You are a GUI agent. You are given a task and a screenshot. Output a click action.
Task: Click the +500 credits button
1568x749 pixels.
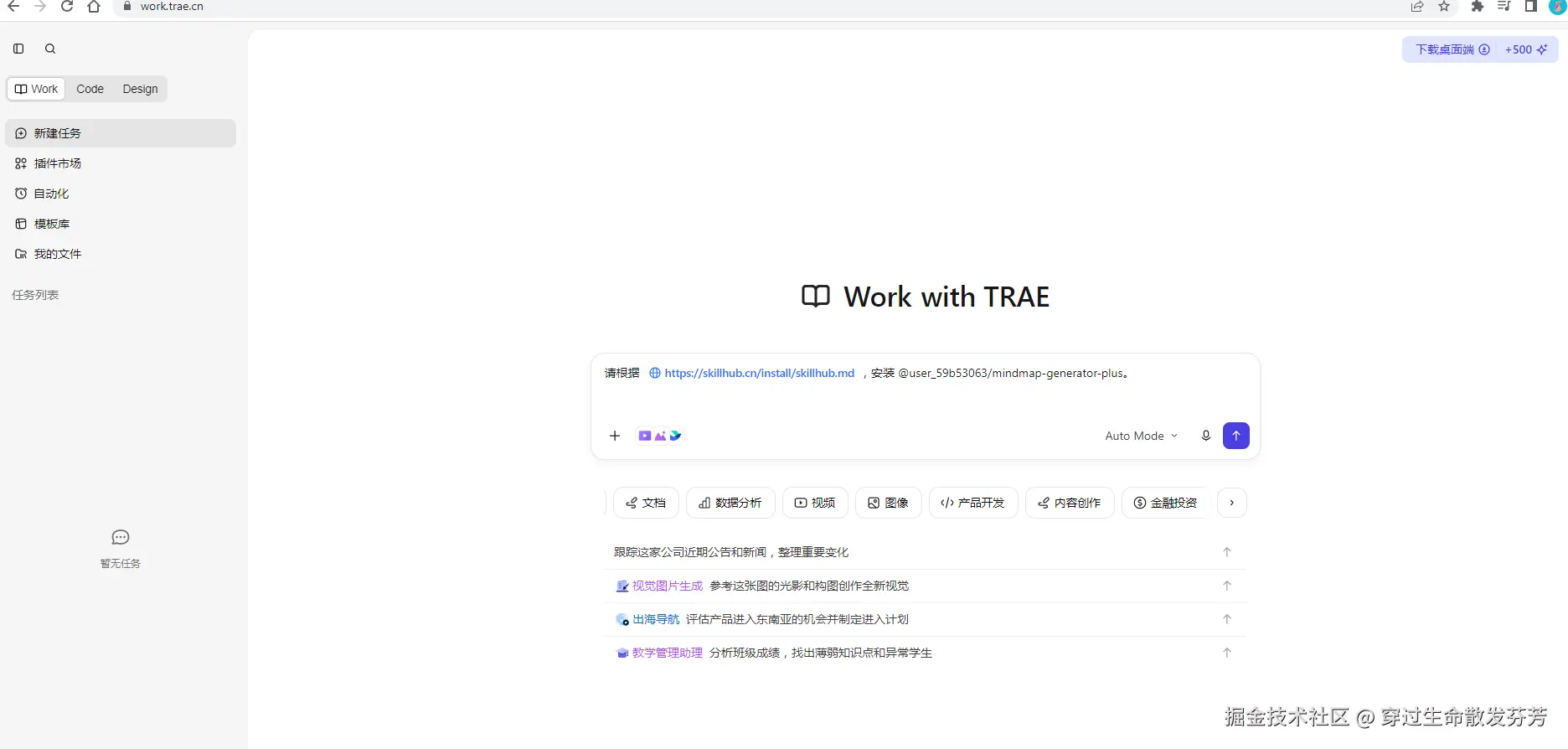(1526, 49)
